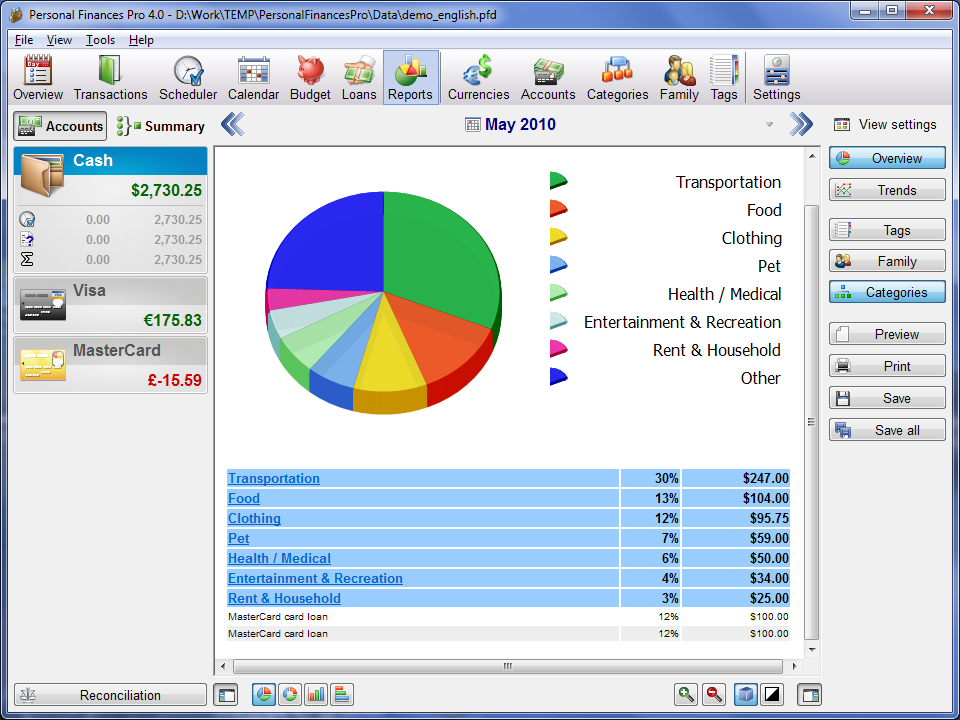The width and height of the screenshot is (960, 720).
Task: Select the Tags report button
Action: point(887,230)
